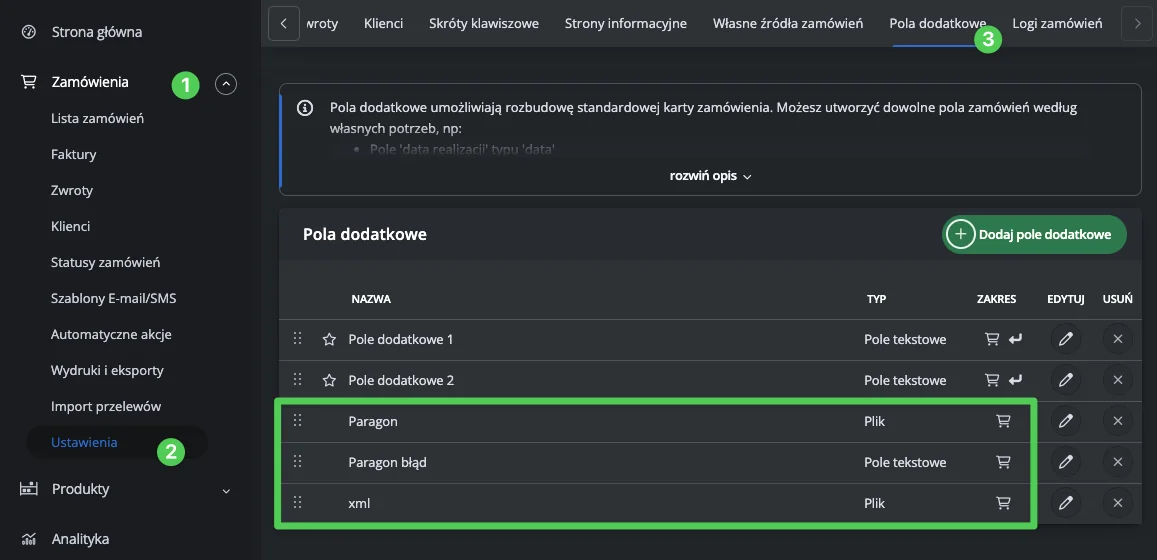This screenshot has height=560, width=1157.
Task: Click cart scope icon in Paragon błąd row
Action: pos(1004,463)
